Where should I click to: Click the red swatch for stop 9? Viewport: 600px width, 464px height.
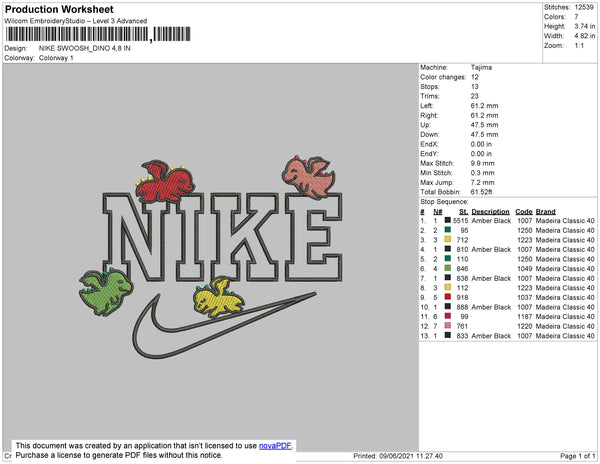[x=448, y=297]
